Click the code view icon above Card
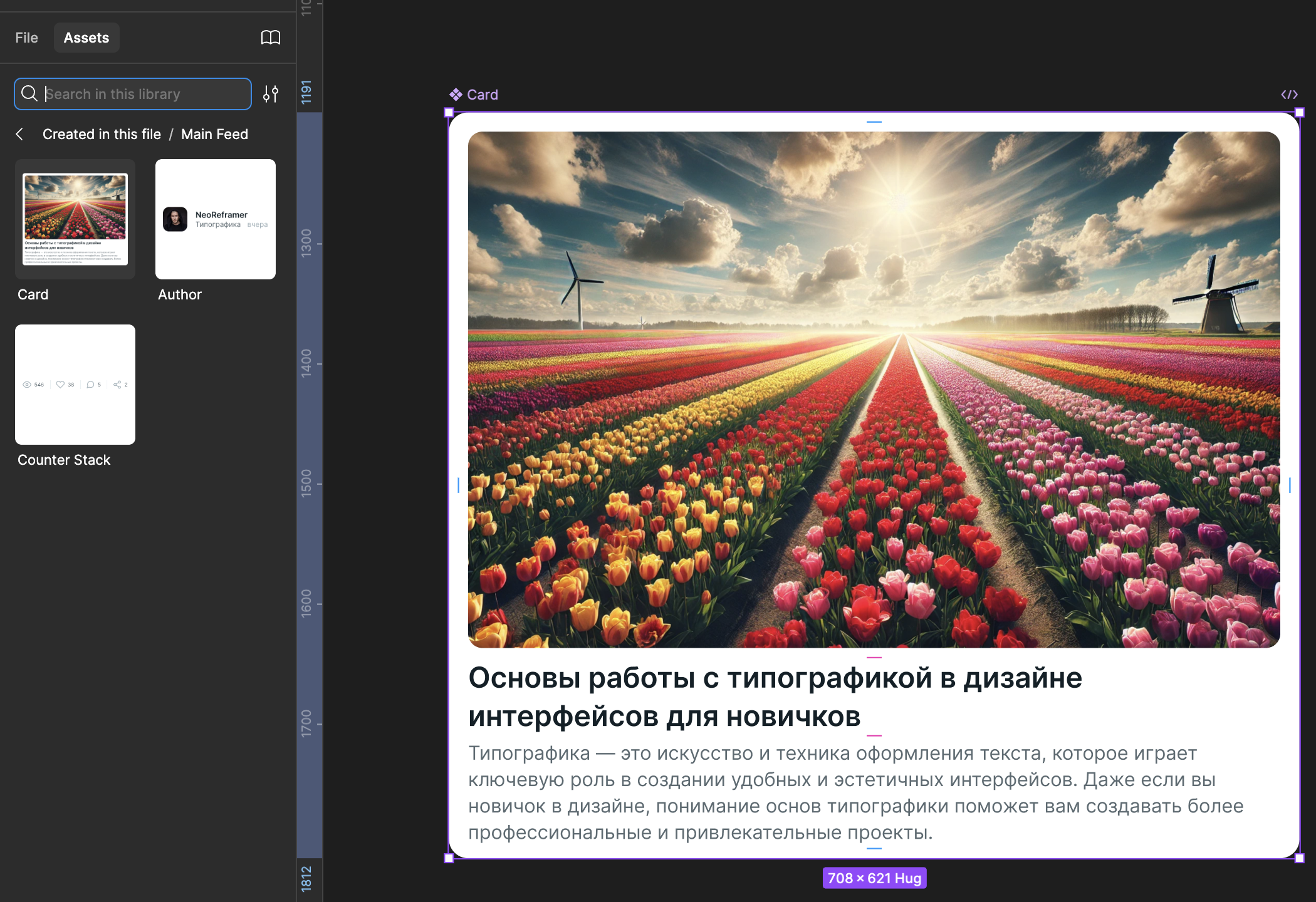Viewport: 1316px width, 902px height. (x=1289, y=95)
